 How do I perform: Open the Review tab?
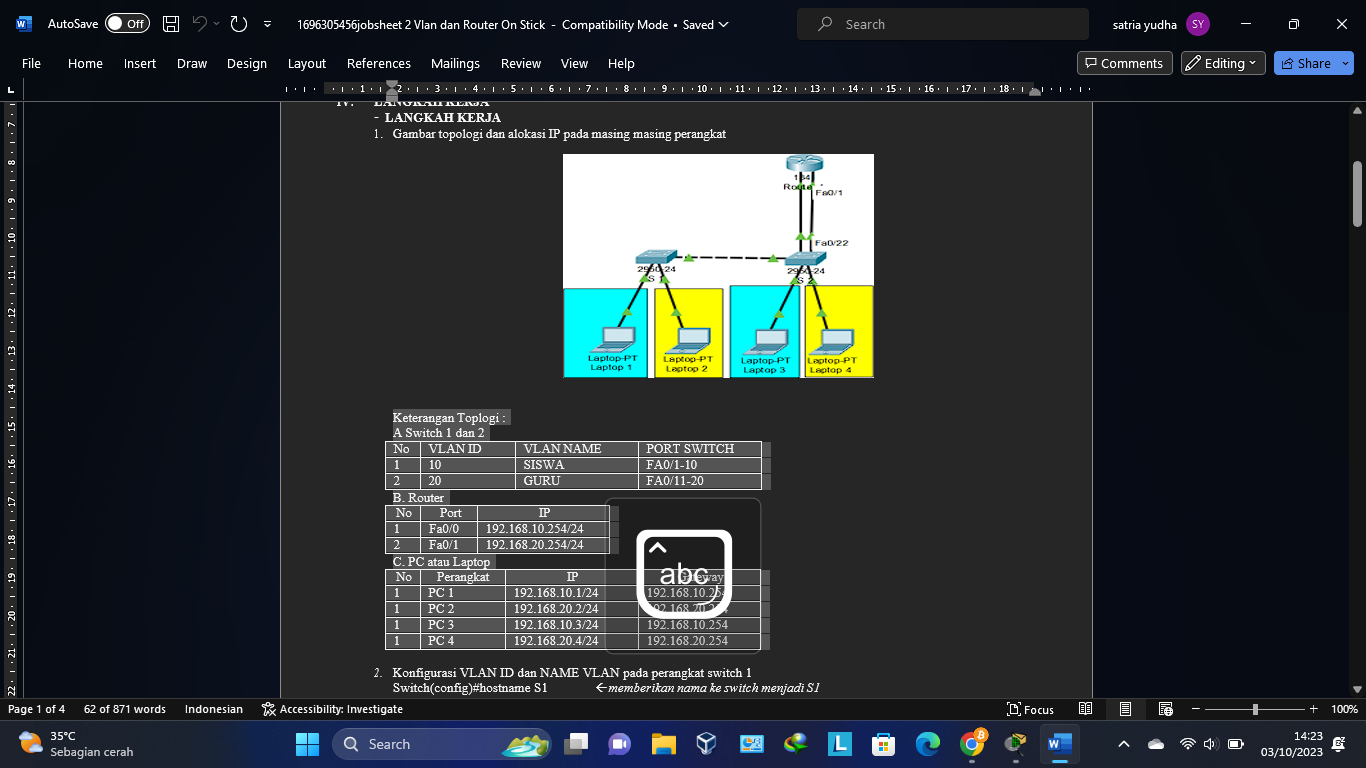(x=521, y=63)
